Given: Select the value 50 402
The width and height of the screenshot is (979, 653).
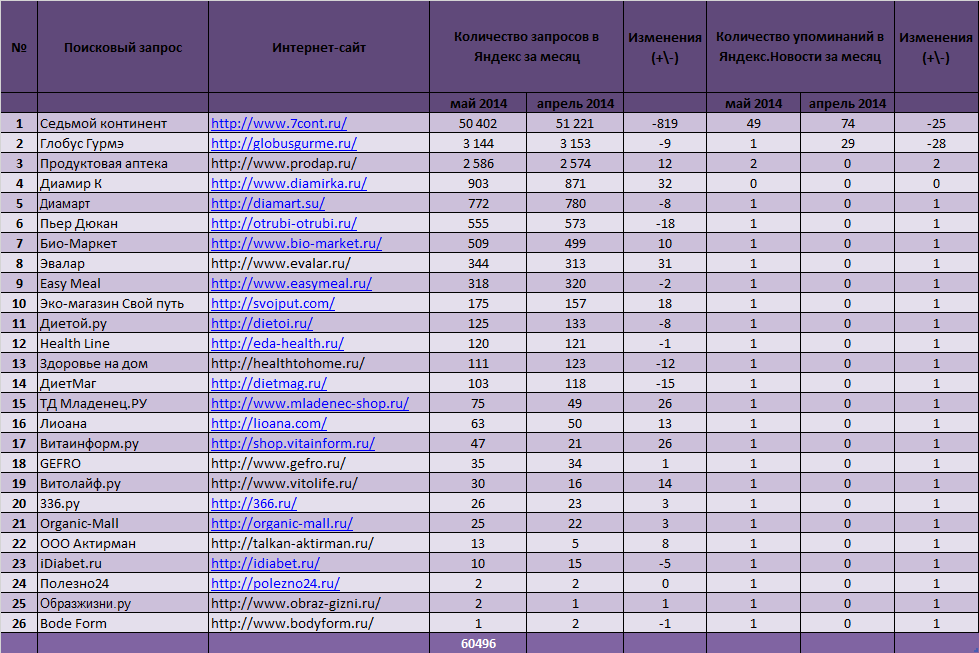Looking at the screenshot, I should point(478,124).
